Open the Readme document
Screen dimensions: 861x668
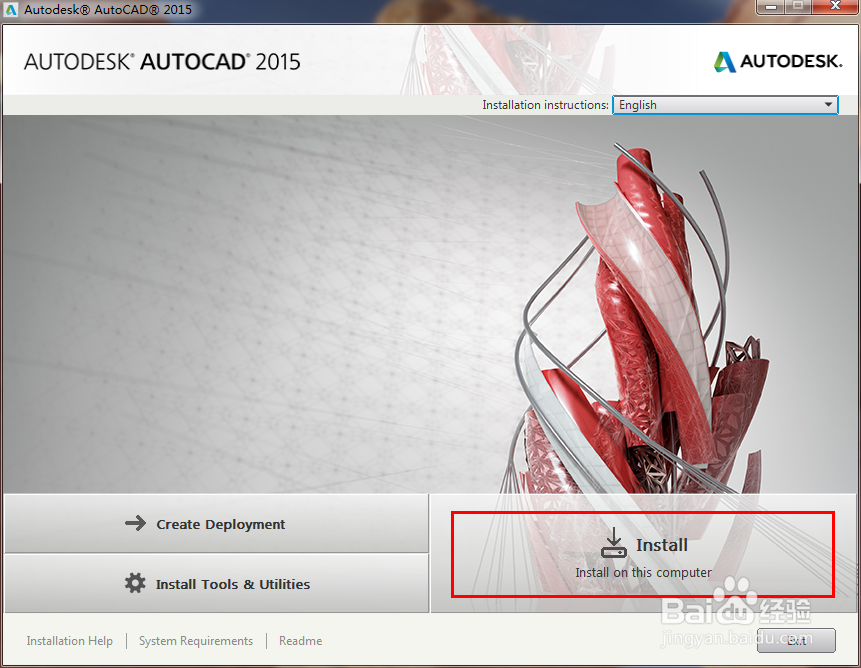[300, 640]
